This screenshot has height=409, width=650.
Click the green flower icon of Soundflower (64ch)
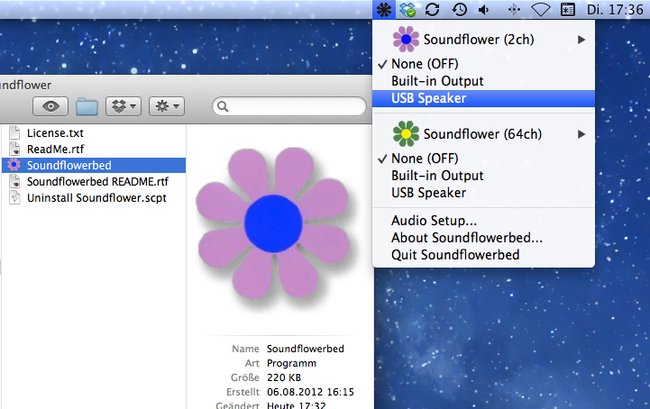(405, 134)
